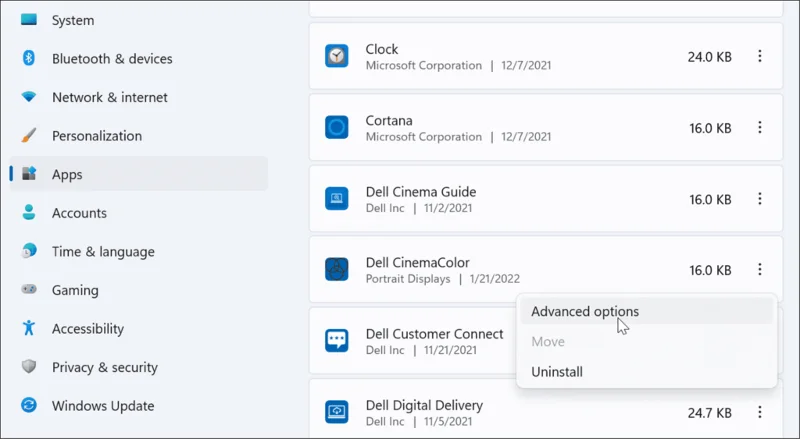Image resolution: width=800 pixels, height=439 pixels.
Task: Click the Accounts person icon
Action: 29,212
